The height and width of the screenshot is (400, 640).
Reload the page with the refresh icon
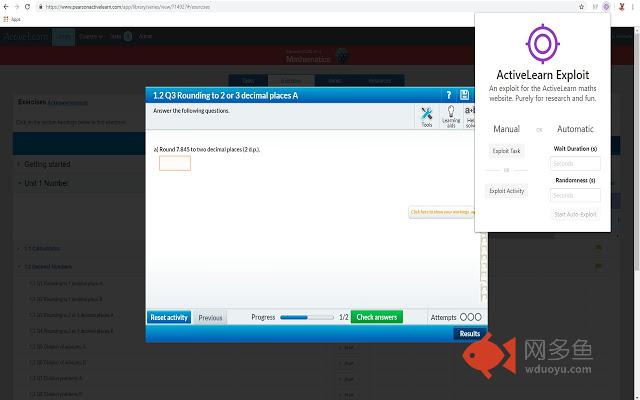pos(27,7)
